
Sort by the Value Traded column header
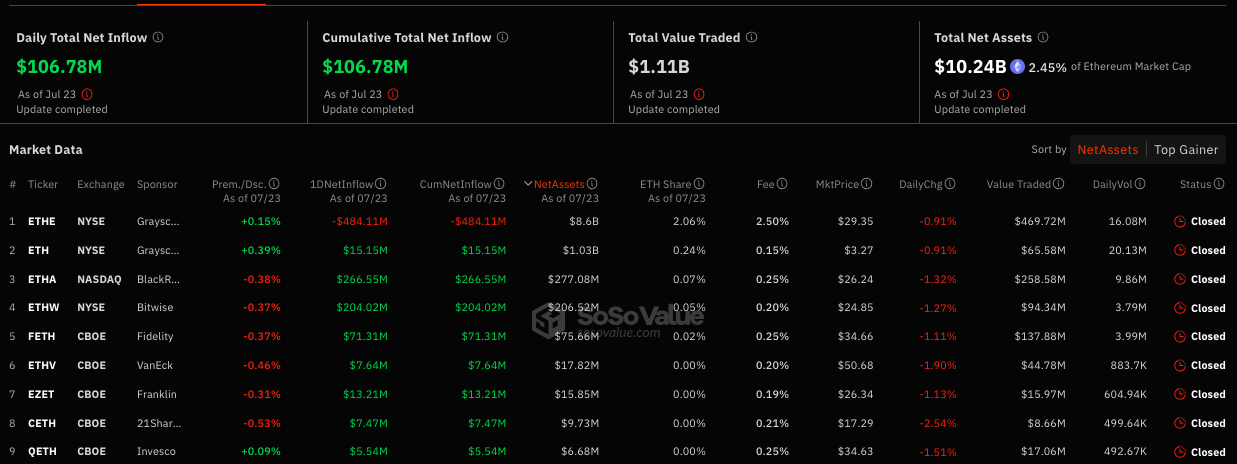click(x=1018, y=184)
